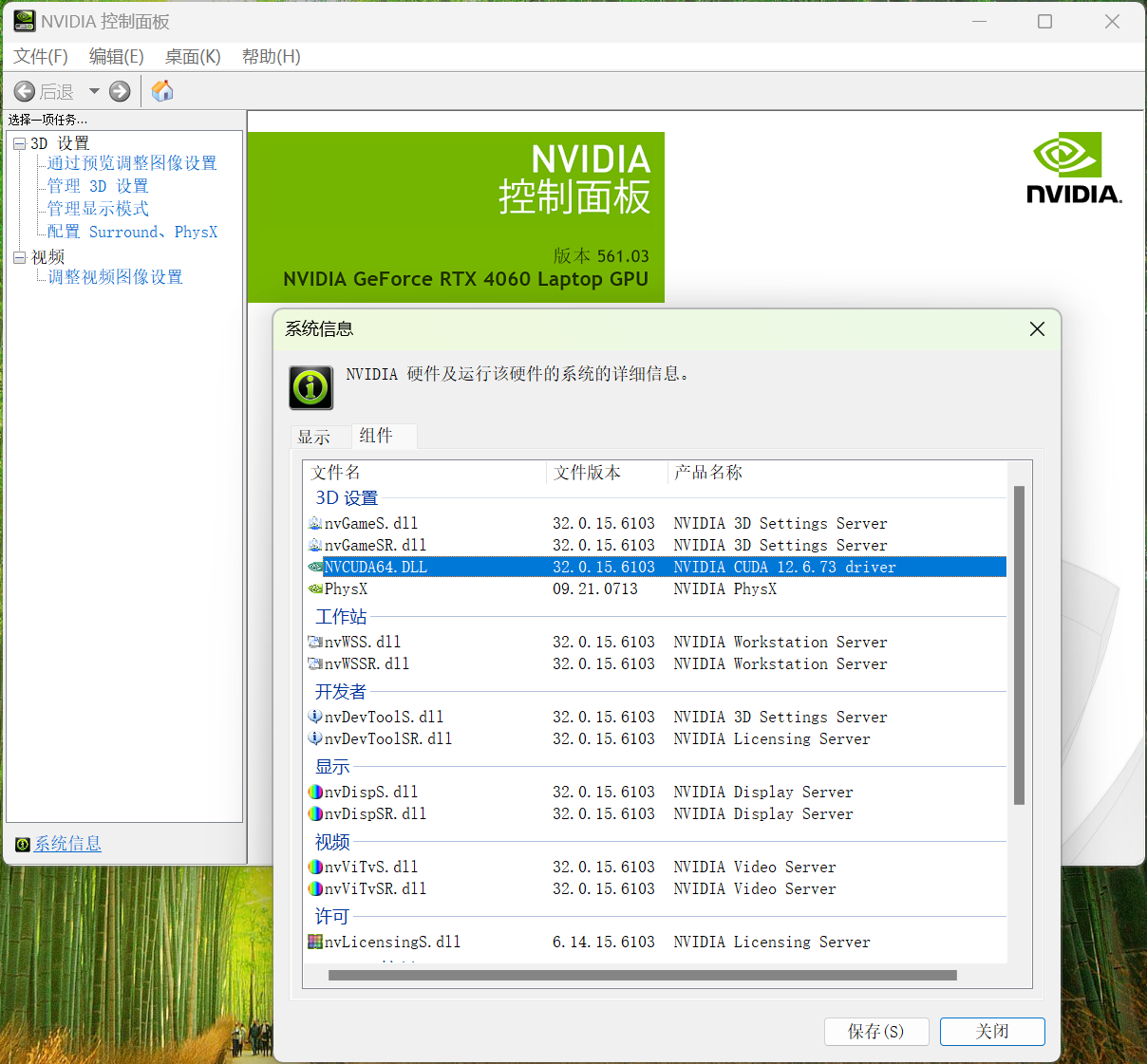Image resolution: width=1147 pixels, height=1064 pixels.
Task: Click the horizontal scrollbar in components list
Action: 643,975
